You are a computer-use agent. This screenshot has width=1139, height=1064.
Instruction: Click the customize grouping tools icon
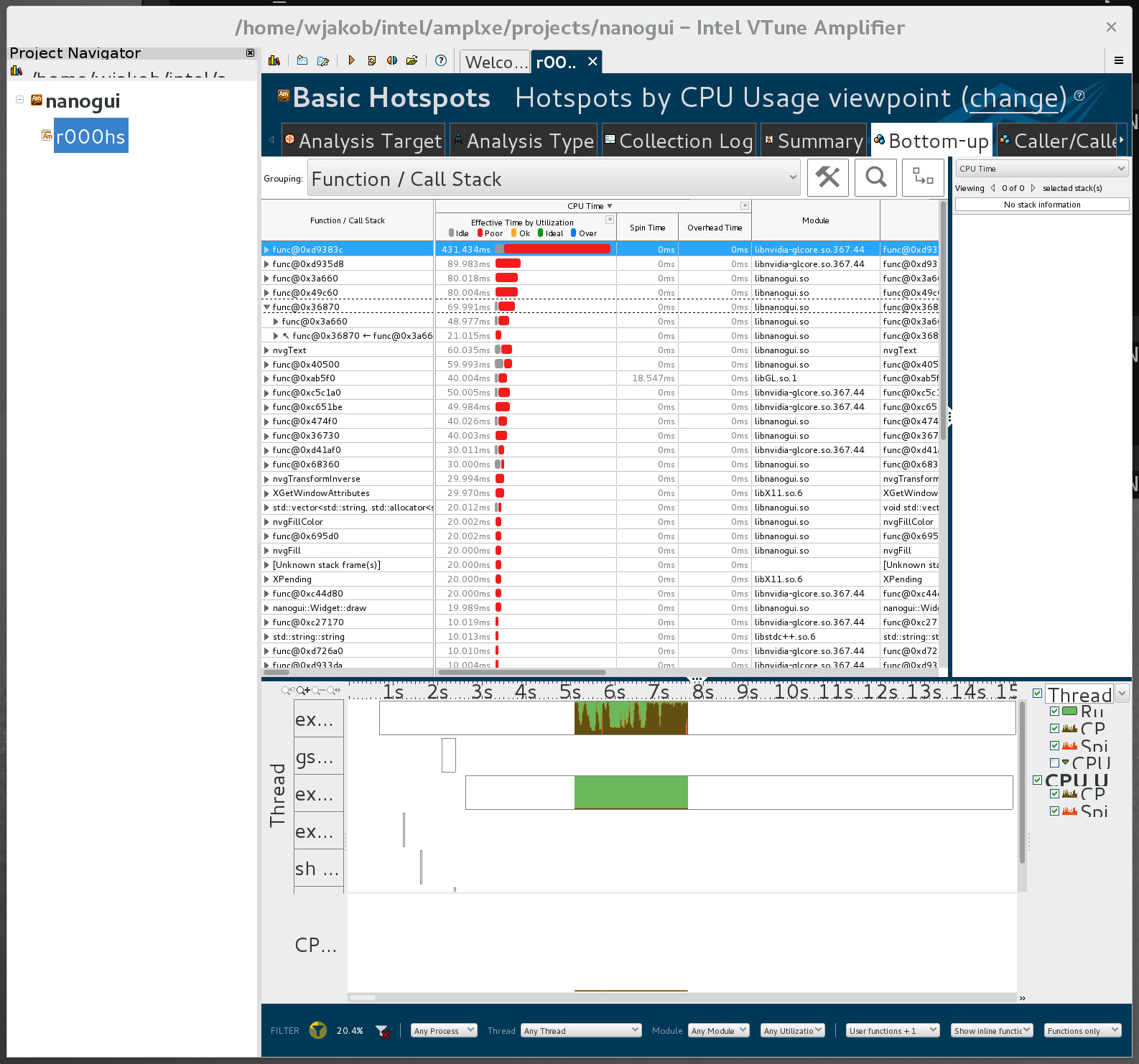(x=828, y=177)
